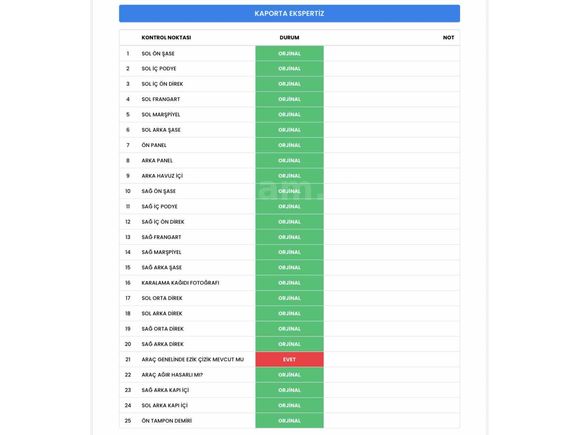The width and height of the screenshot is (580, 435).
Task: Select the NOT column header
Action: click(448, 37)
